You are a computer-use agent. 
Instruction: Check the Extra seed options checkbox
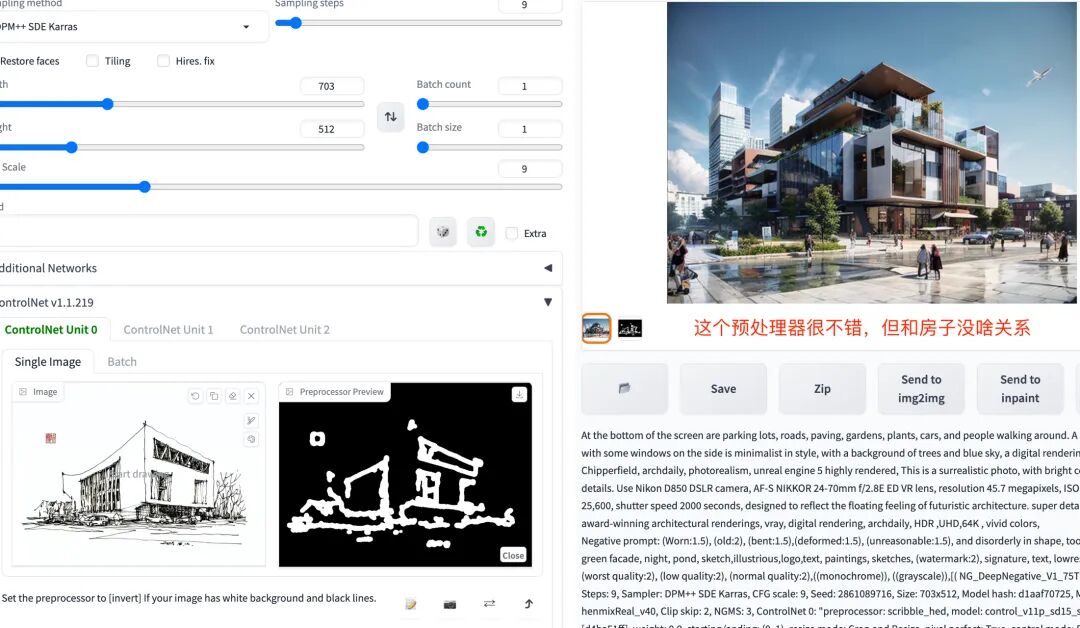coord(511,233)
